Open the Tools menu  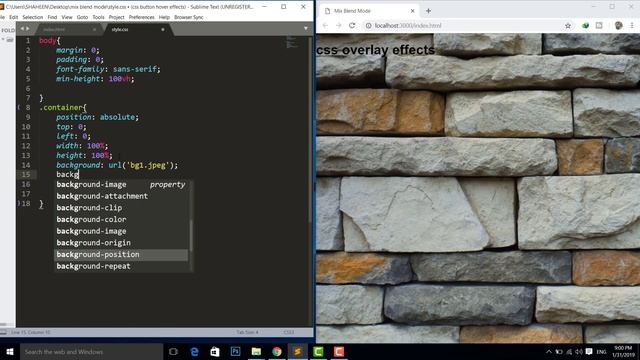tap(98, 17)
